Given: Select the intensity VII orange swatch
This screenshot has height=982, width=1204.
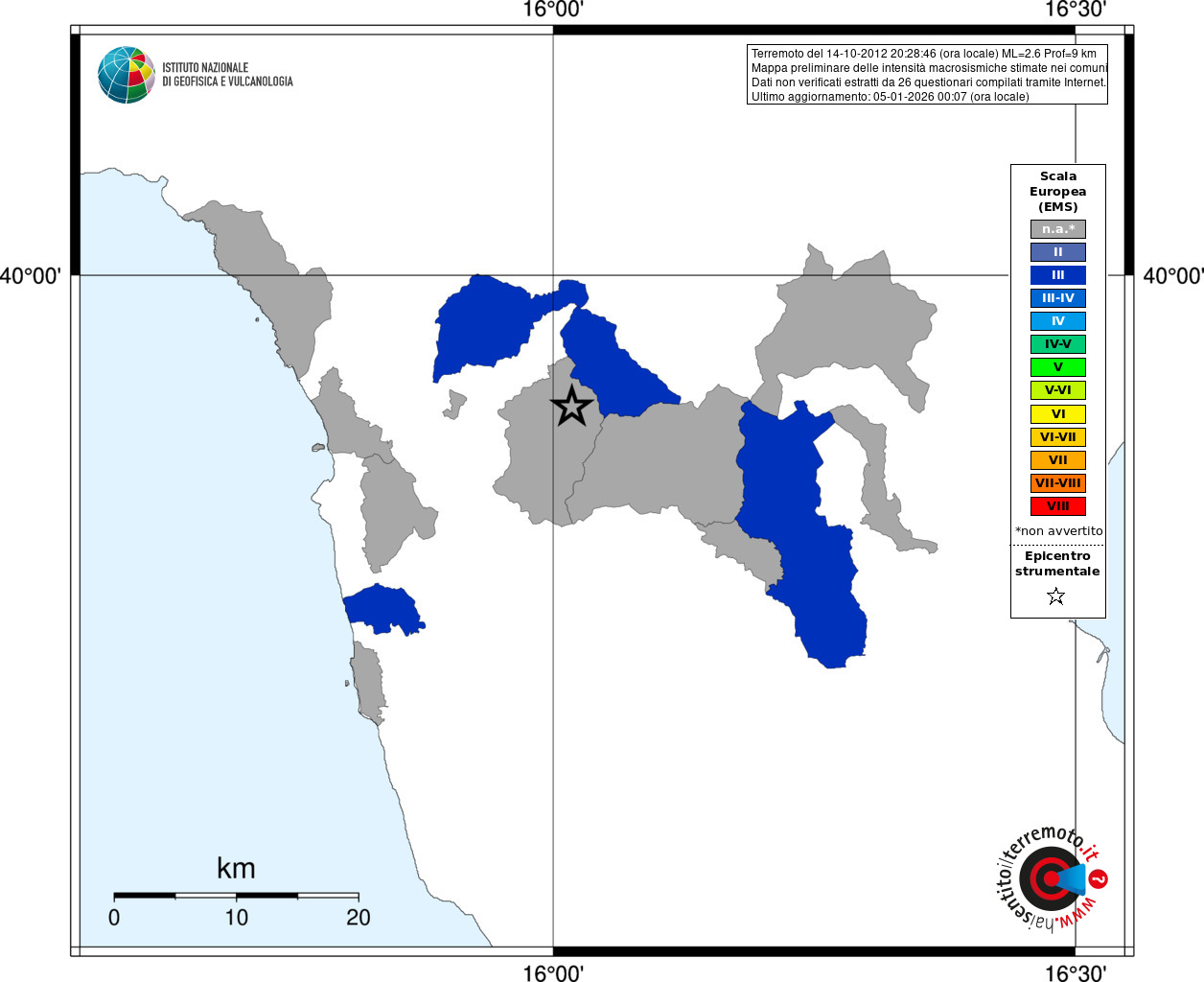Looking at the screenshot, I should 1058,460.
